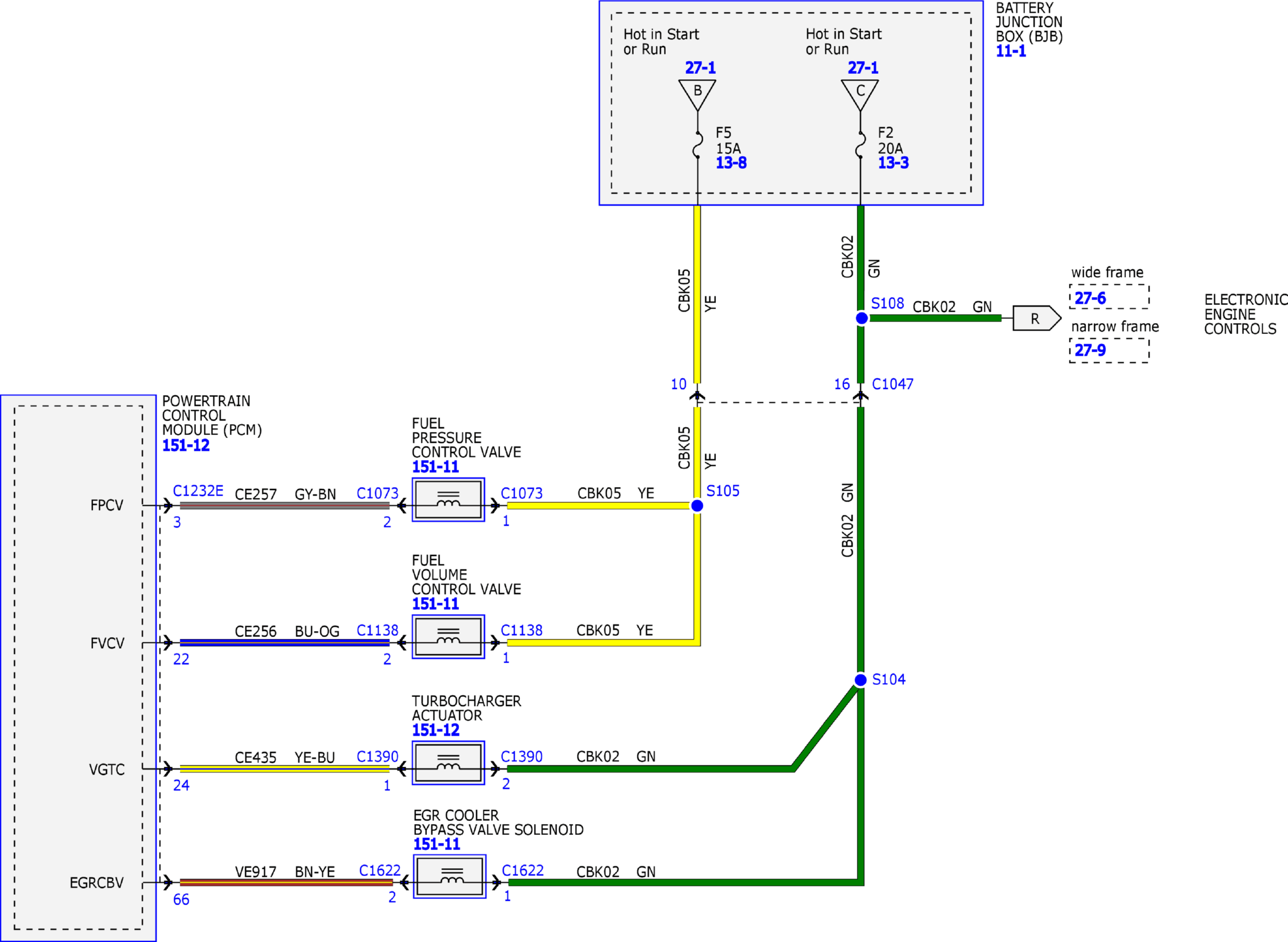This screenshot has height=942, width=1288.
Task: Open PCM 151-12 page reference
Action: pos(186,446)
